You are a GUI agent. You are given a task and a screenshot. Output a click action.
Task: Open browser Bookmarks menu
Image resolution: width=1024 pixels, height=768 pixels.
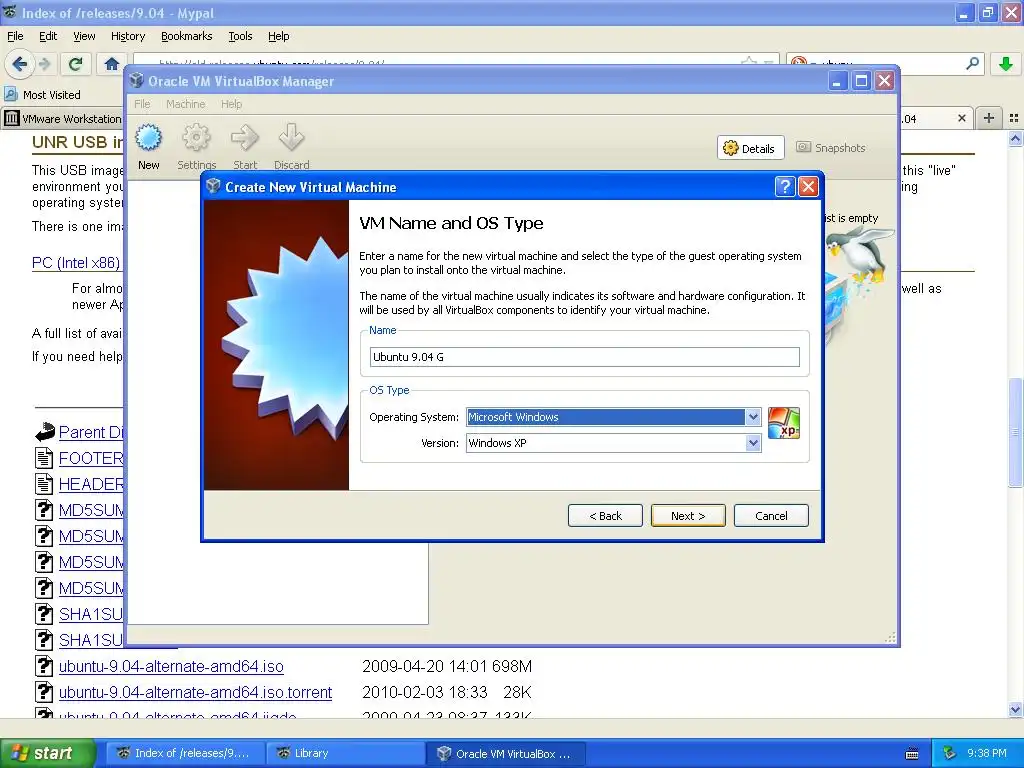tap(187, 36)
